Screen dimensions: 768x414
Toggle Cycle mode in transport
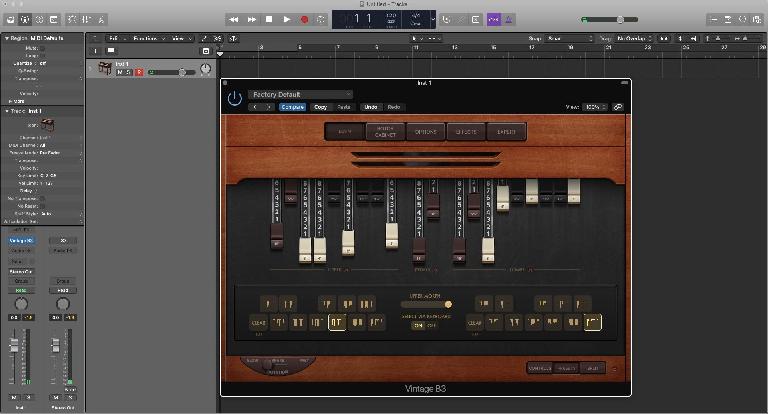coord(321,20)
